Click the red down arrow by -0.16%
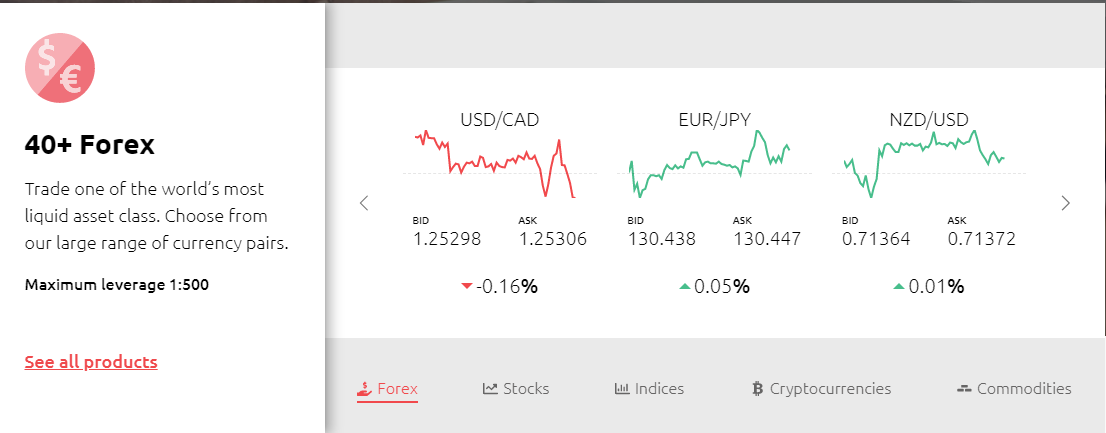 click(466, 286)
